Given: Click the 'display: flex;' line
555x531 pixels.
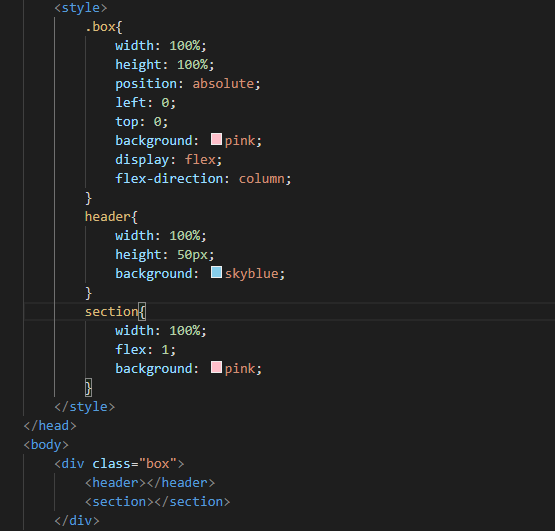Looking at the screenshot, I should [168, 160].
